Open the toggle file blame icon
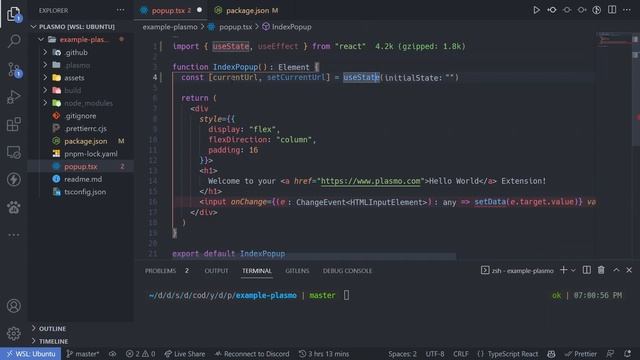 596,10
